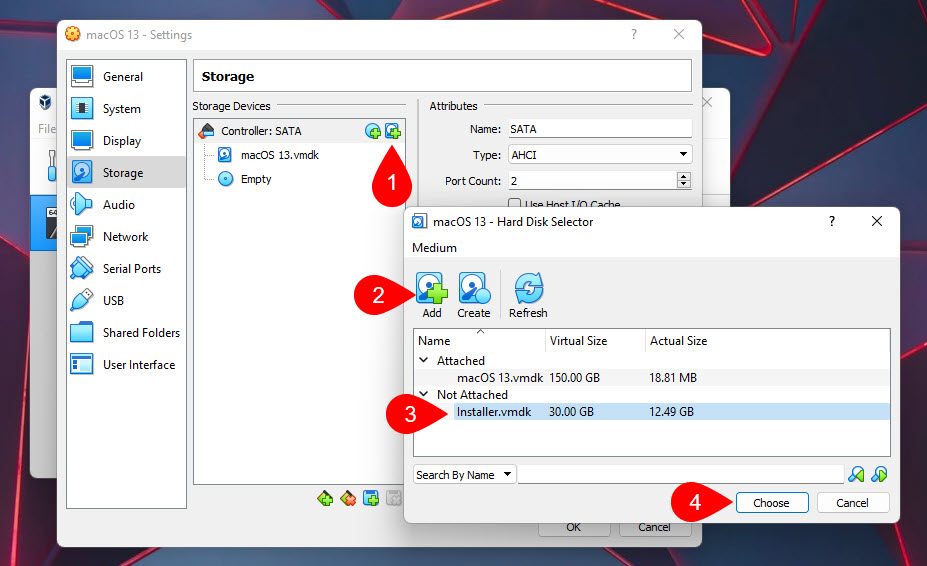Click the remove selected controller icon
Viewport: 927px width, 566px height.
[348, 499]
